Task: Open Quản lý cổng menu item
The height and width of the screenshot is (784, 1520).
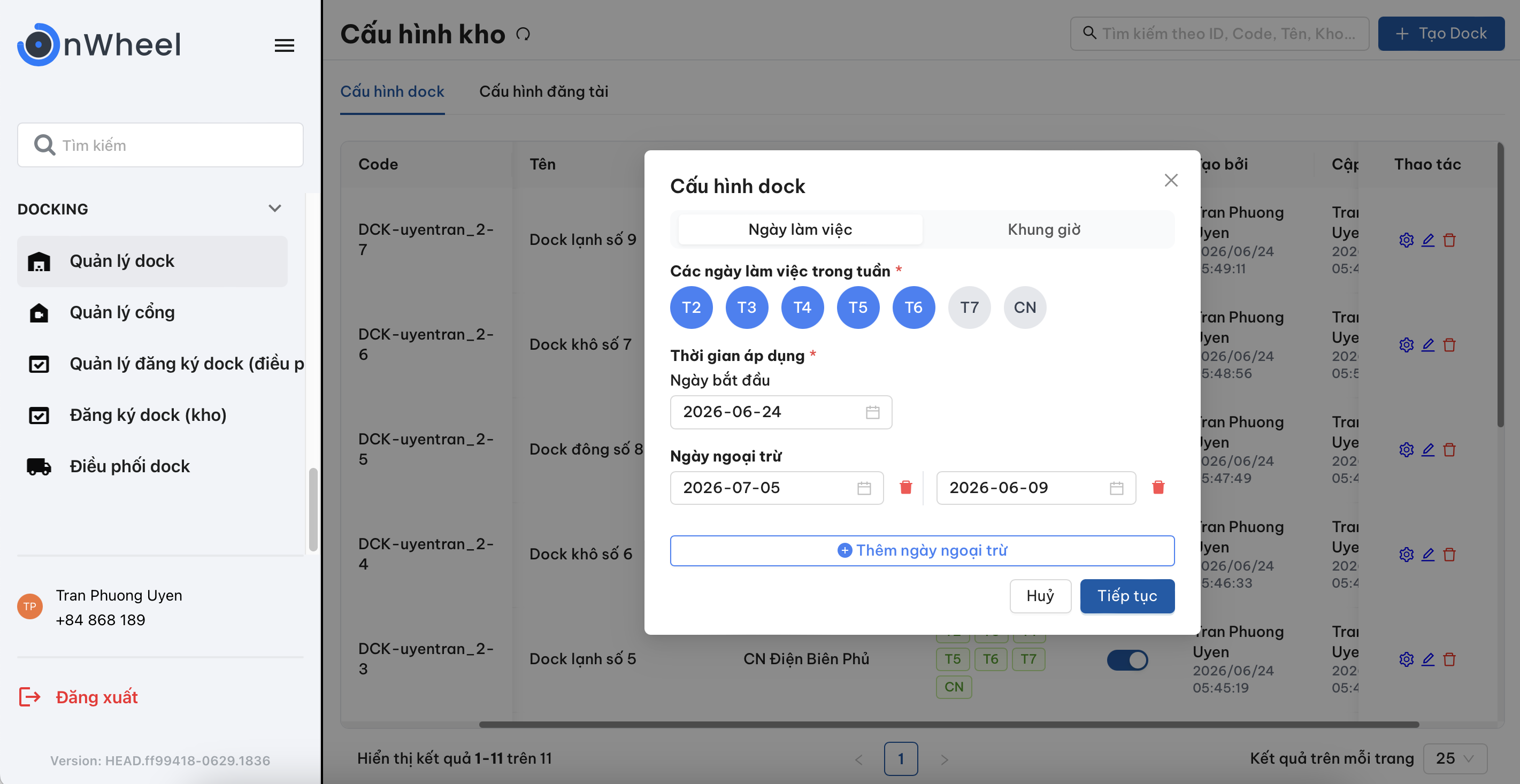Action: (x=152, y=313)
